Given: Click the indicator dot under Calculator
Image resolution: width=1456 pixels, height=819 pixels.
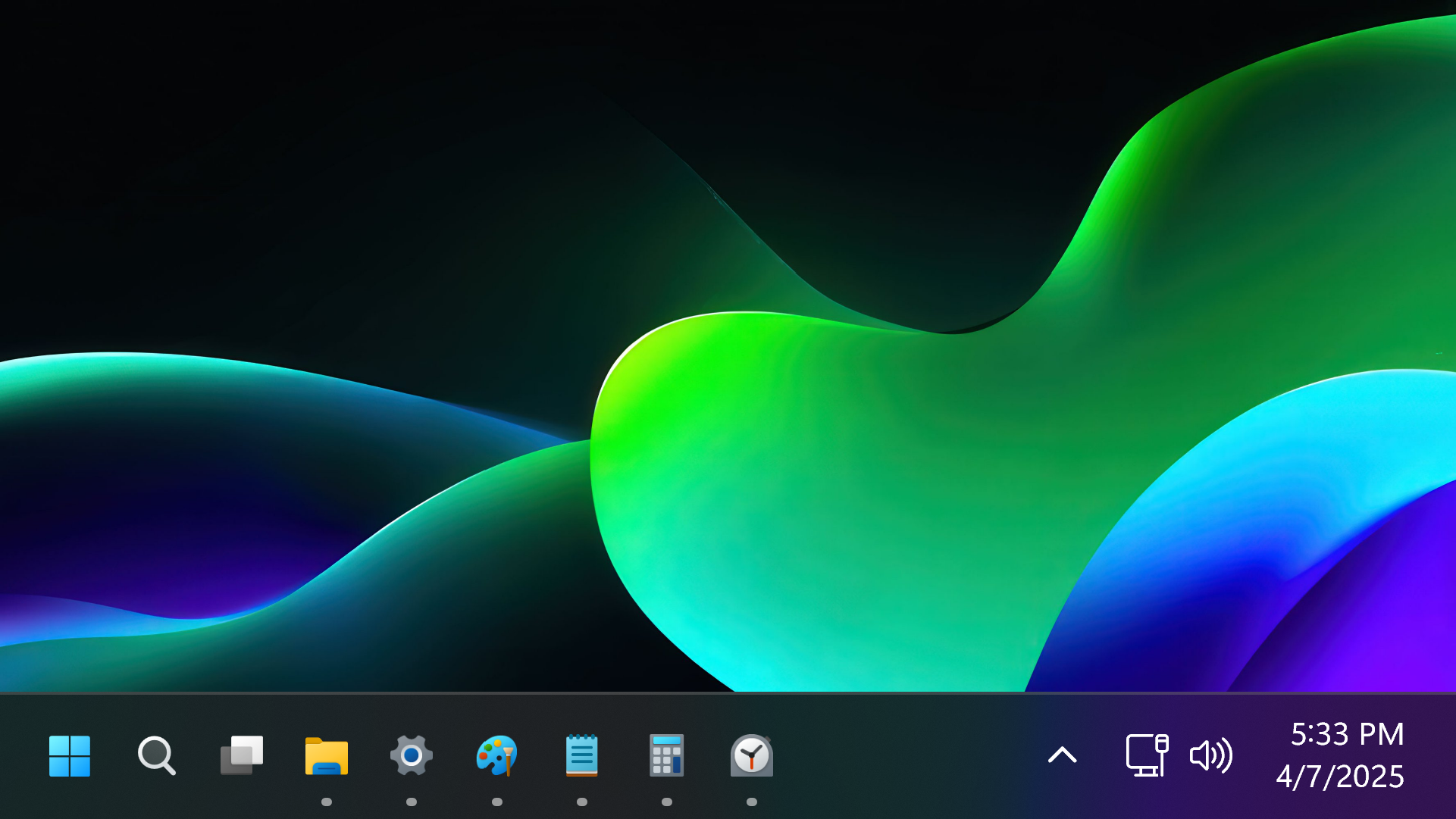Looking at the screenshot, I should [666, 800].
